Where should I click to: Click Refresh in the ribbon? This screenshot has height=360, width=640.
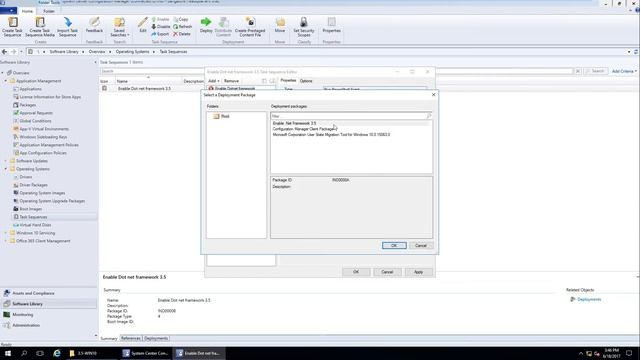pos(182,27)
